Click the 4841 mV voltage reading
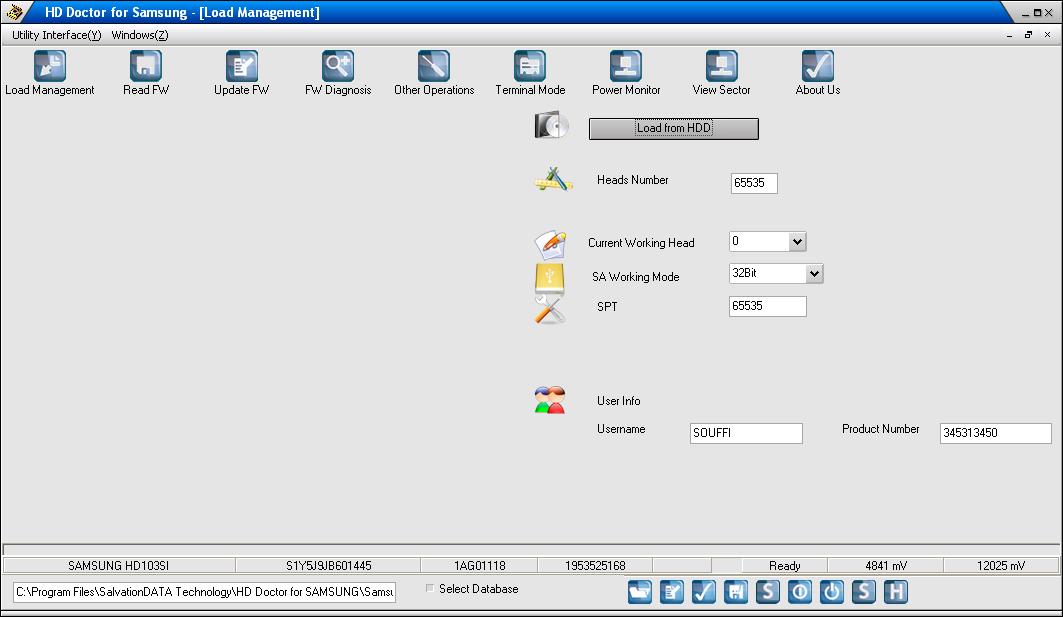Image resolution: width=1063 pixels, height=617 pixels. [x=885, y=565]
